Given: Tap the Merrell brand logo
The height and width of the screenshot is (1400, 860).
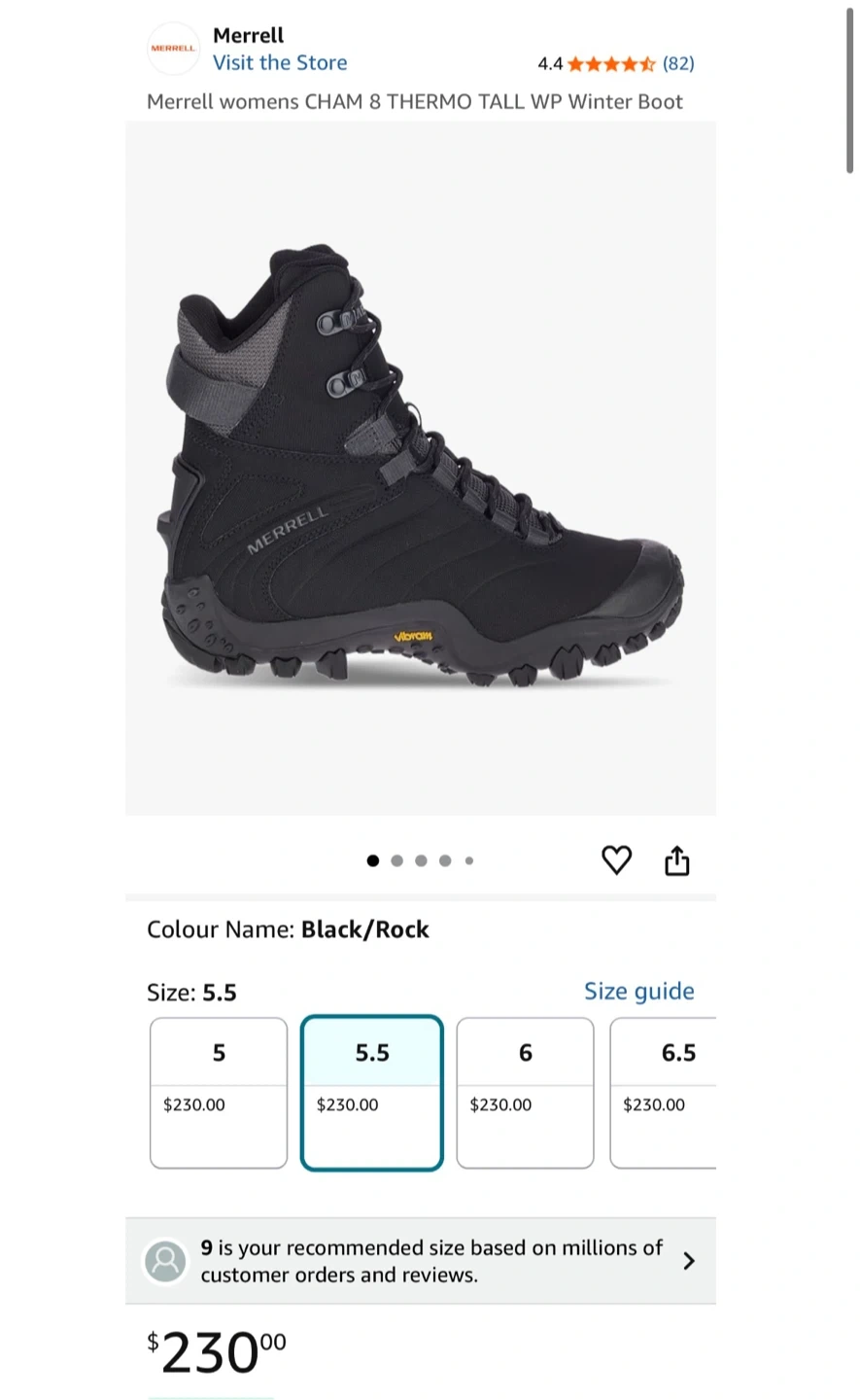Looking at the screenshot, I should coord(173,48).
